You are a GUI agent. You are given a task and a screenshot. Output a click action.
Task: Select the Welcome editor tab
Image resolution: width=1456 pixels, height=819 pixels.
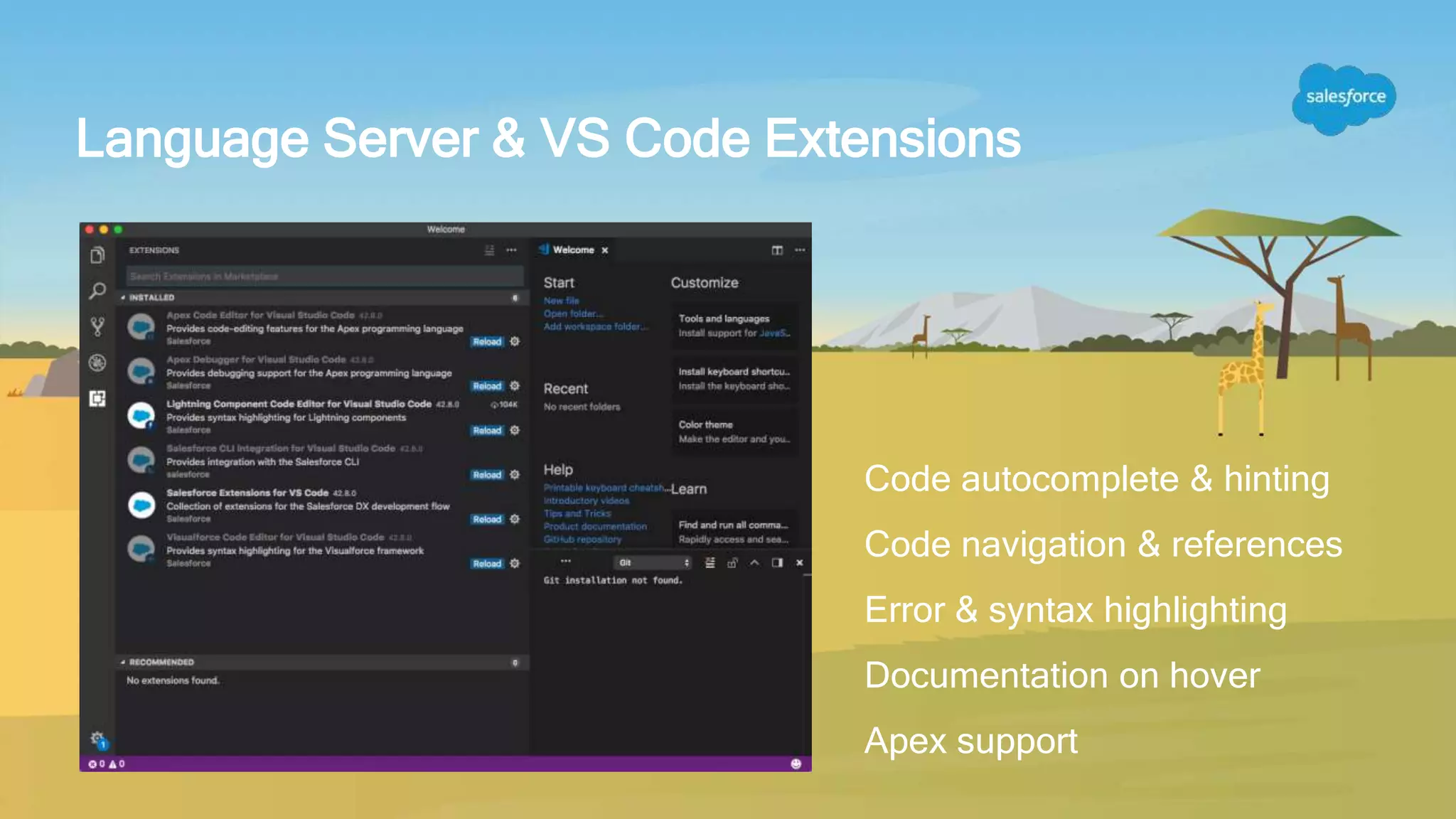tap(573, 250)
